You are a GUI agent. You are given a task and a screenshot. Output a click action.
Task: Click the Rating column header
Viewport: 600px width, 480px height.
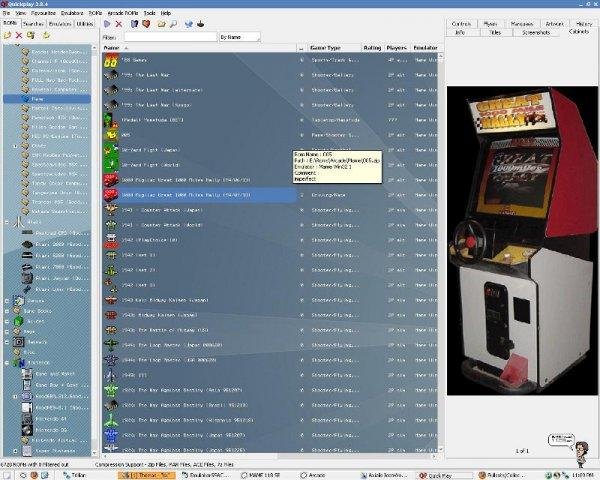tap(372, 48)
